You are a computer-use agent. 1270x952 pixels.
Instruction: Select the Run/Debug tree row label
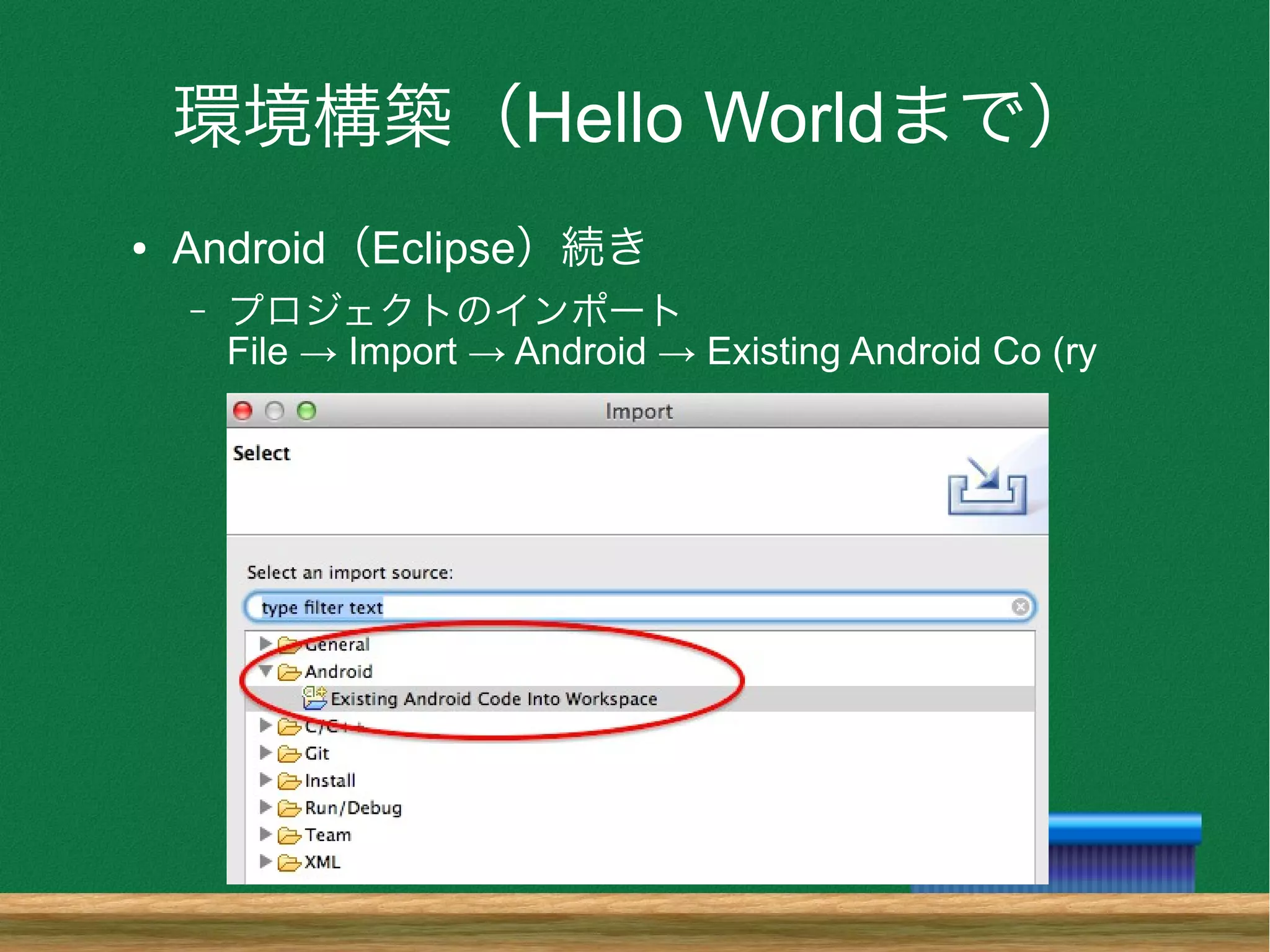[x=353, y=807]
